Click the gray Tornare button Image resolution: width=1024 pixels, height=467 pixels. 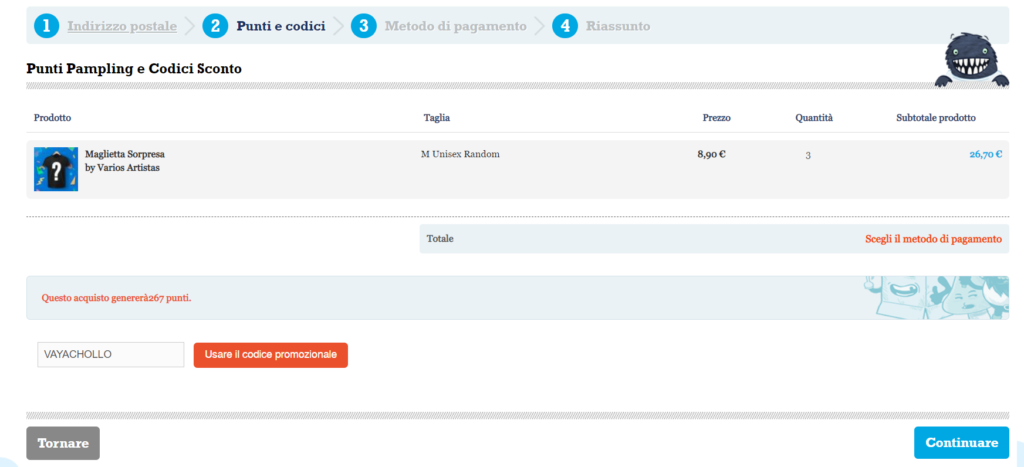63,443
